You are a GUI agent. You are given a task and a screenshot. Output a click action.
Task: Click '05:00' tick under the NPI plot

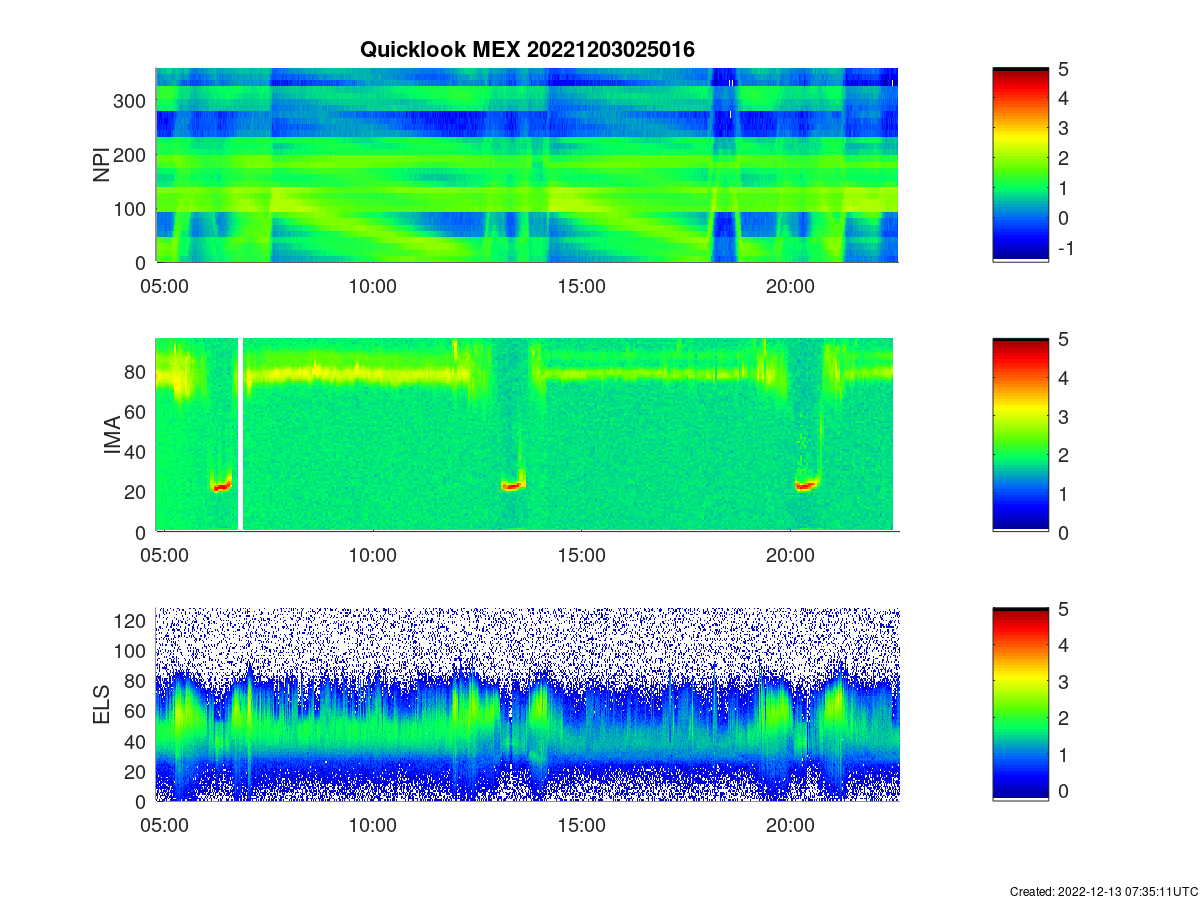[165, 287]
